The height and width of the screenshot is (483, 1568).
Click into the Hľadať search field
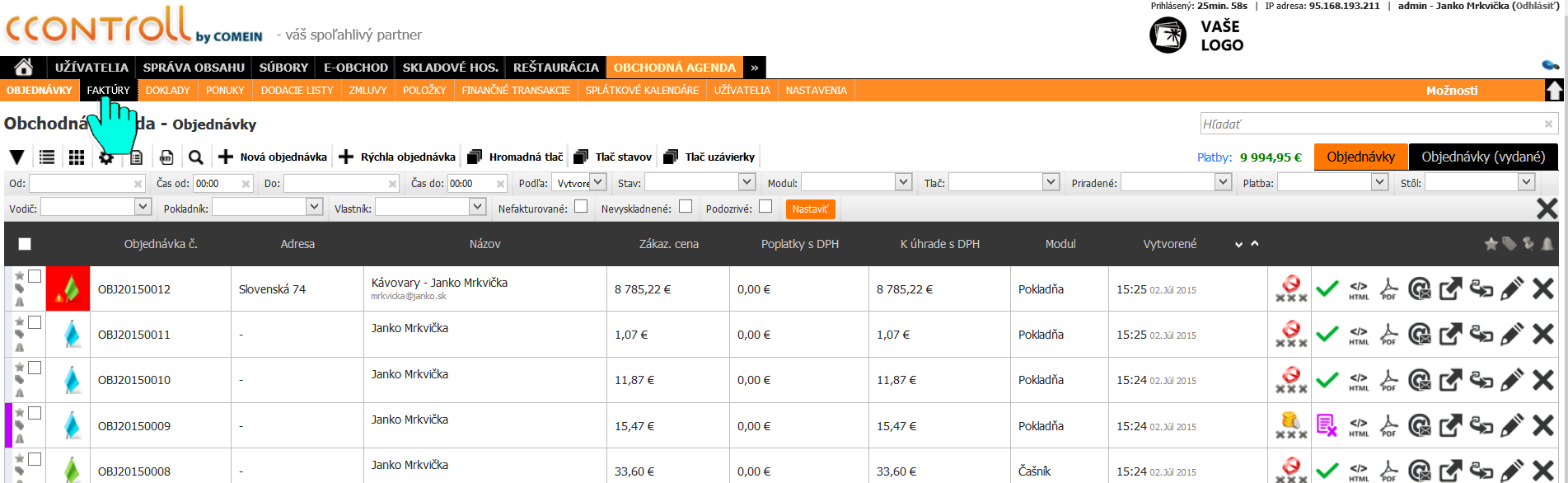[x=1371, y=124]
